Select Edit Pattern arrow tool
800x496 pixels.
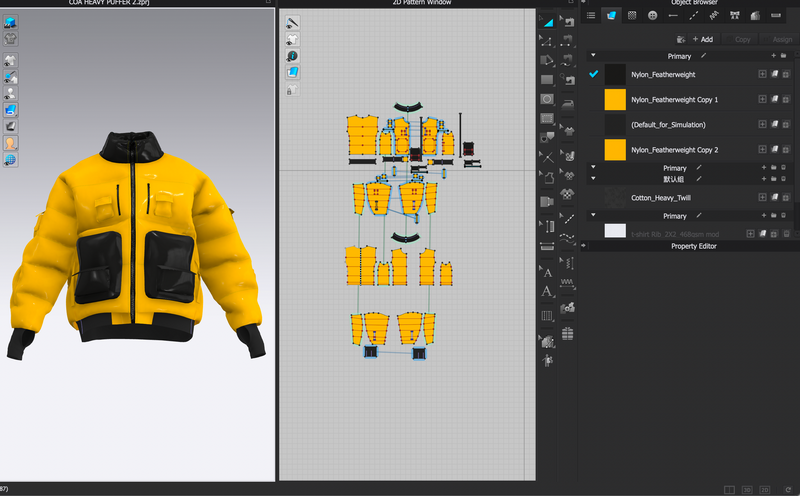(546, 22)
